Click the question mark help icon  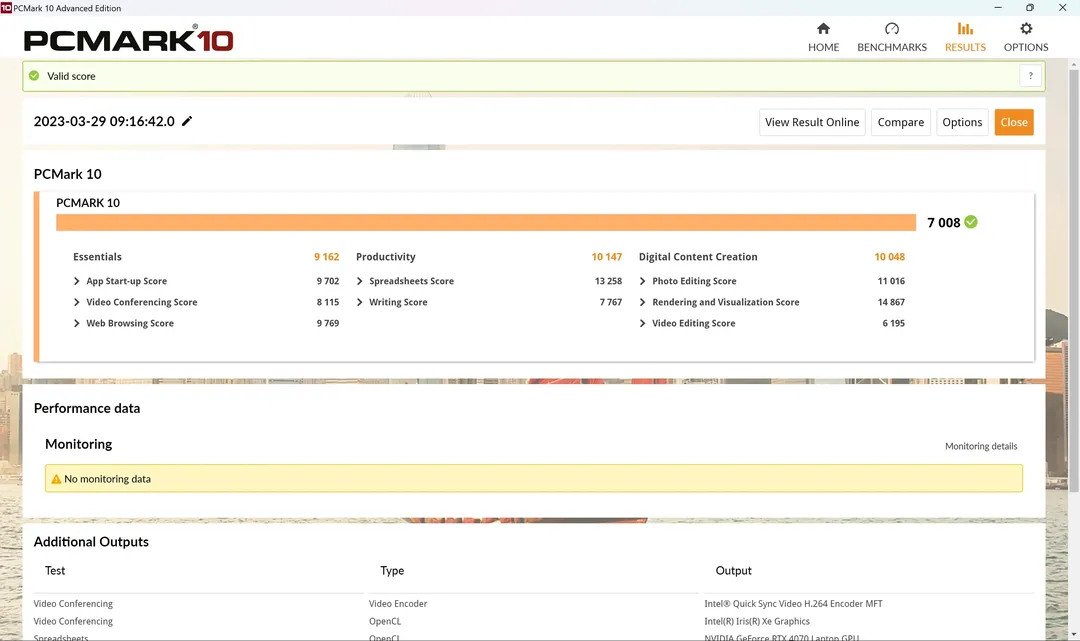[1031, 76]
